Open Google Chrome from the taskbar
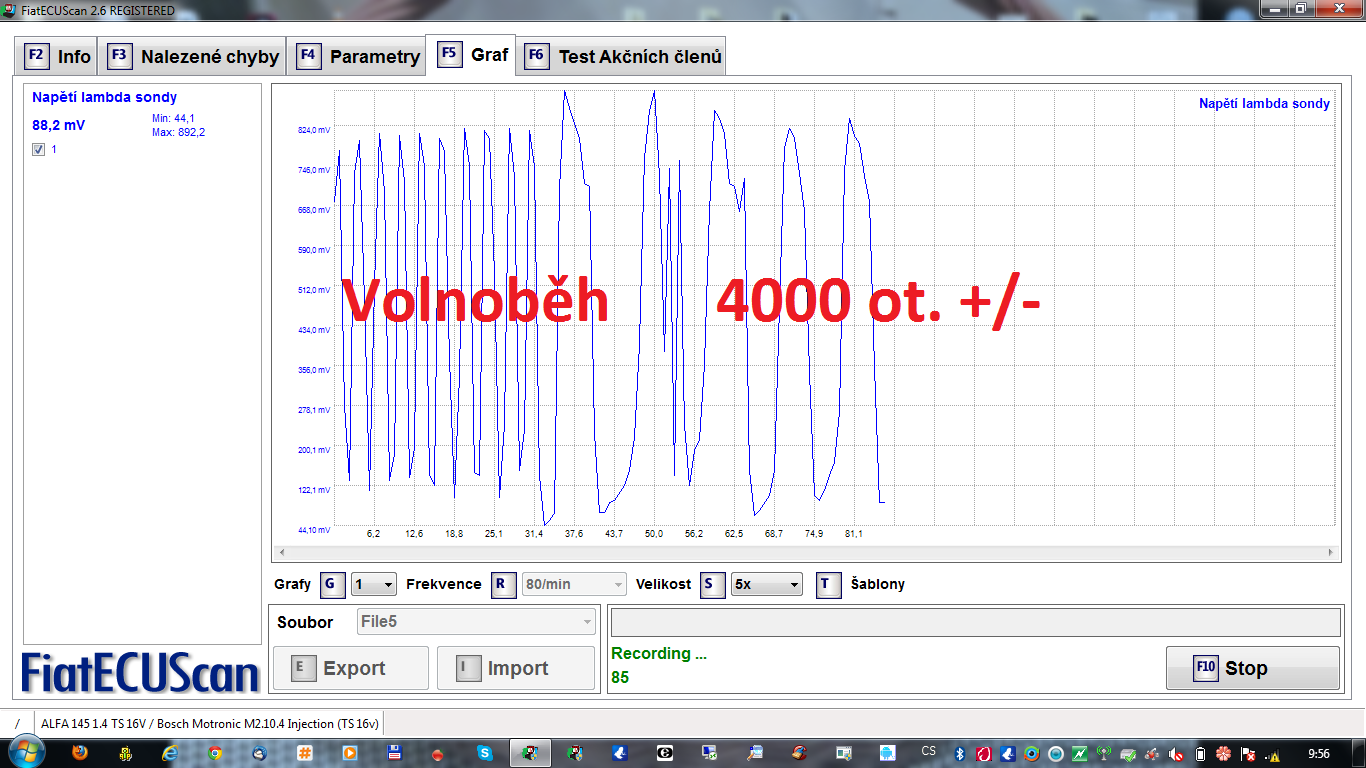The width and height of the screenshot is (1366, 768). pos(215,753)
